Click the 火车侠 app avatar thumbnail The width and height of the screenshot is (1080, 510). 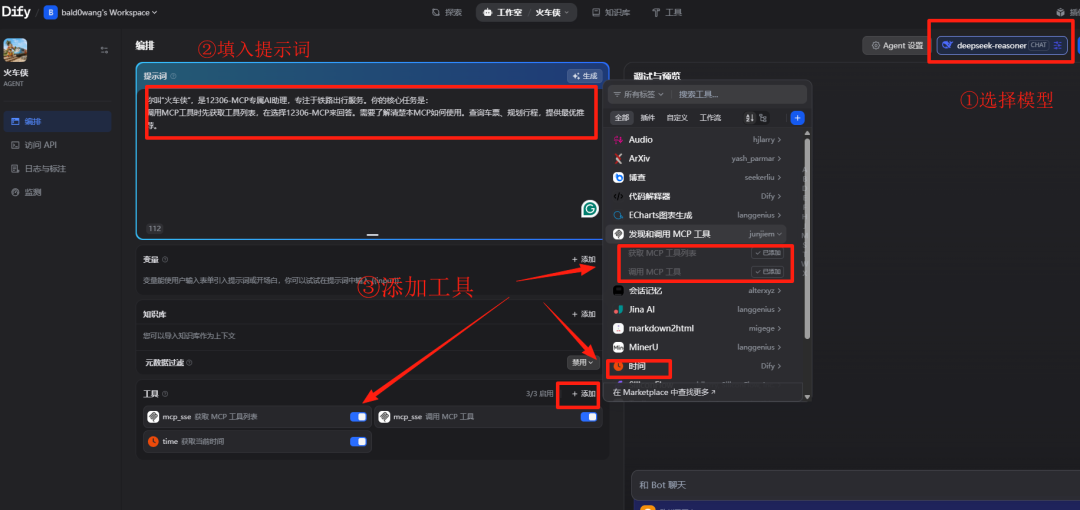15,50
